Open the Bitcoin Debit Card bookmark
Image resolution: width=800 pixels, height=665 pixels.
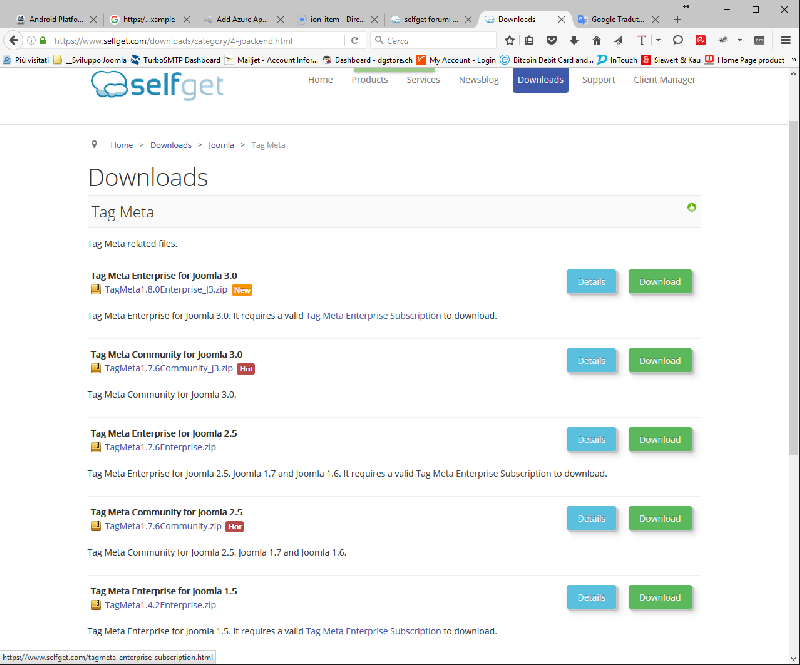546,60
